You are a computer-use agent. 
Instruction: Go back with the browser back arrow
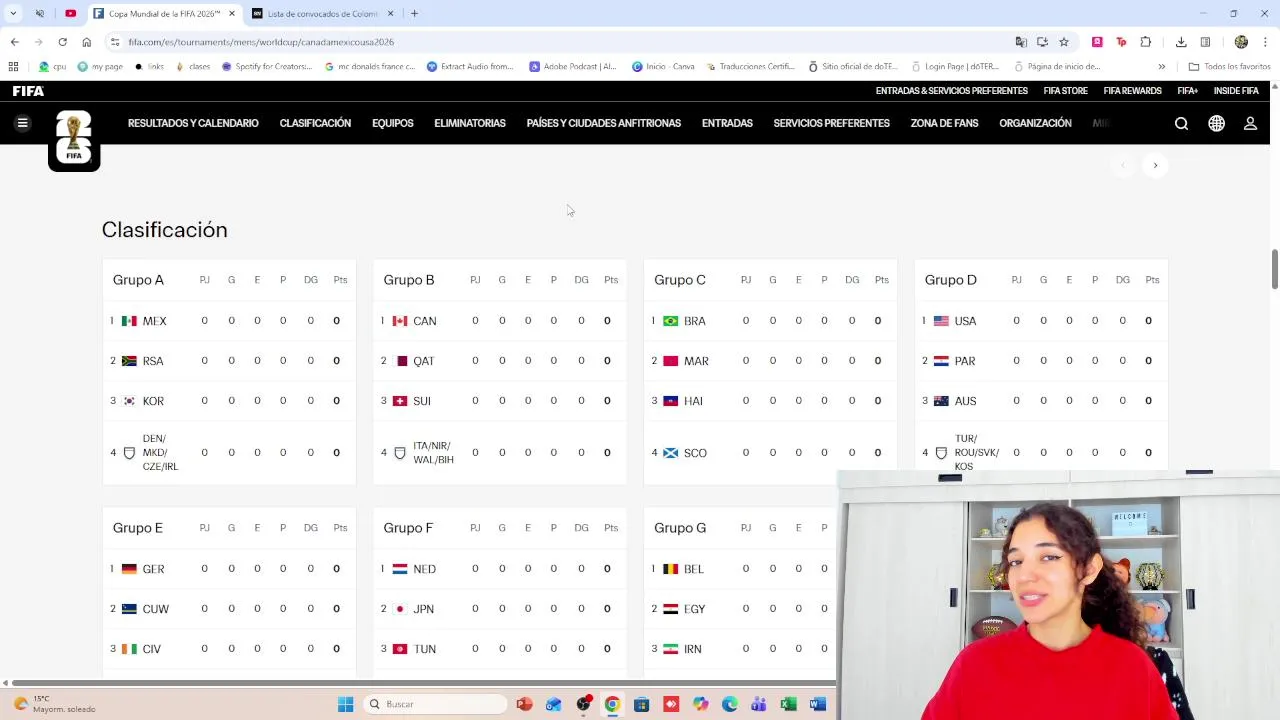(14, 42)
